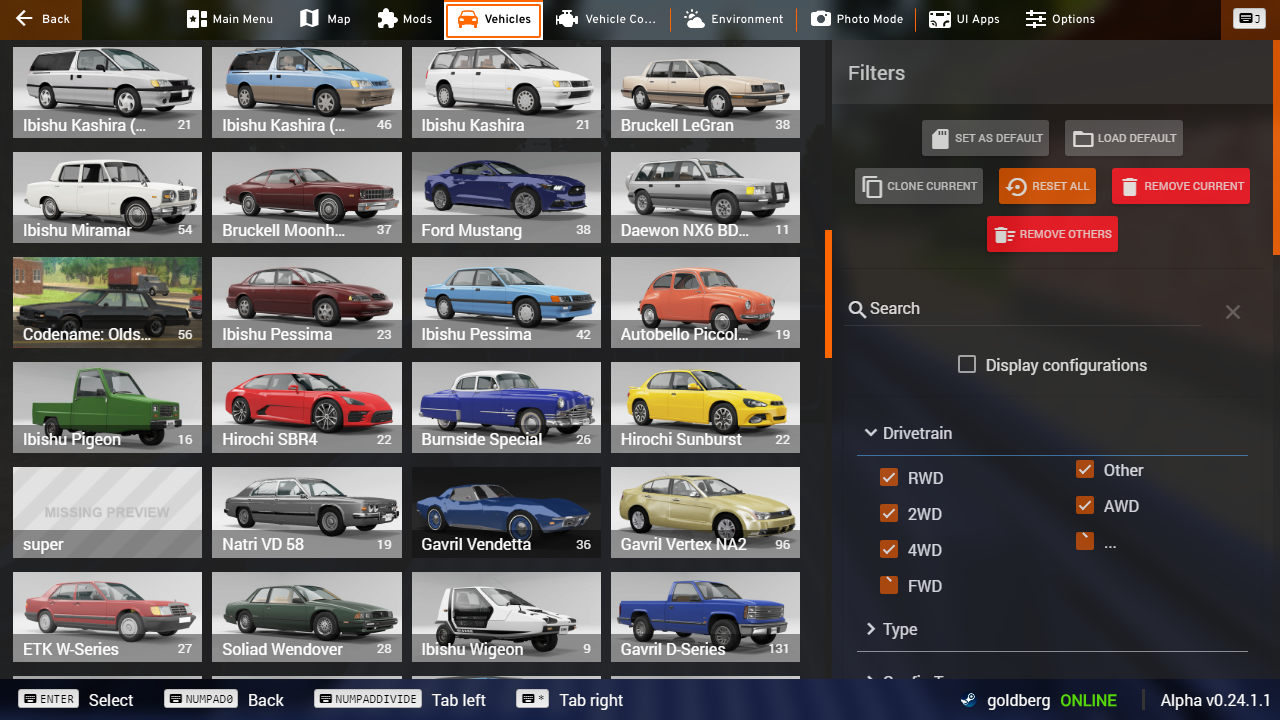
Task: Select blue Ibishu Pessima with 42 configs
Action: [506, 302]
